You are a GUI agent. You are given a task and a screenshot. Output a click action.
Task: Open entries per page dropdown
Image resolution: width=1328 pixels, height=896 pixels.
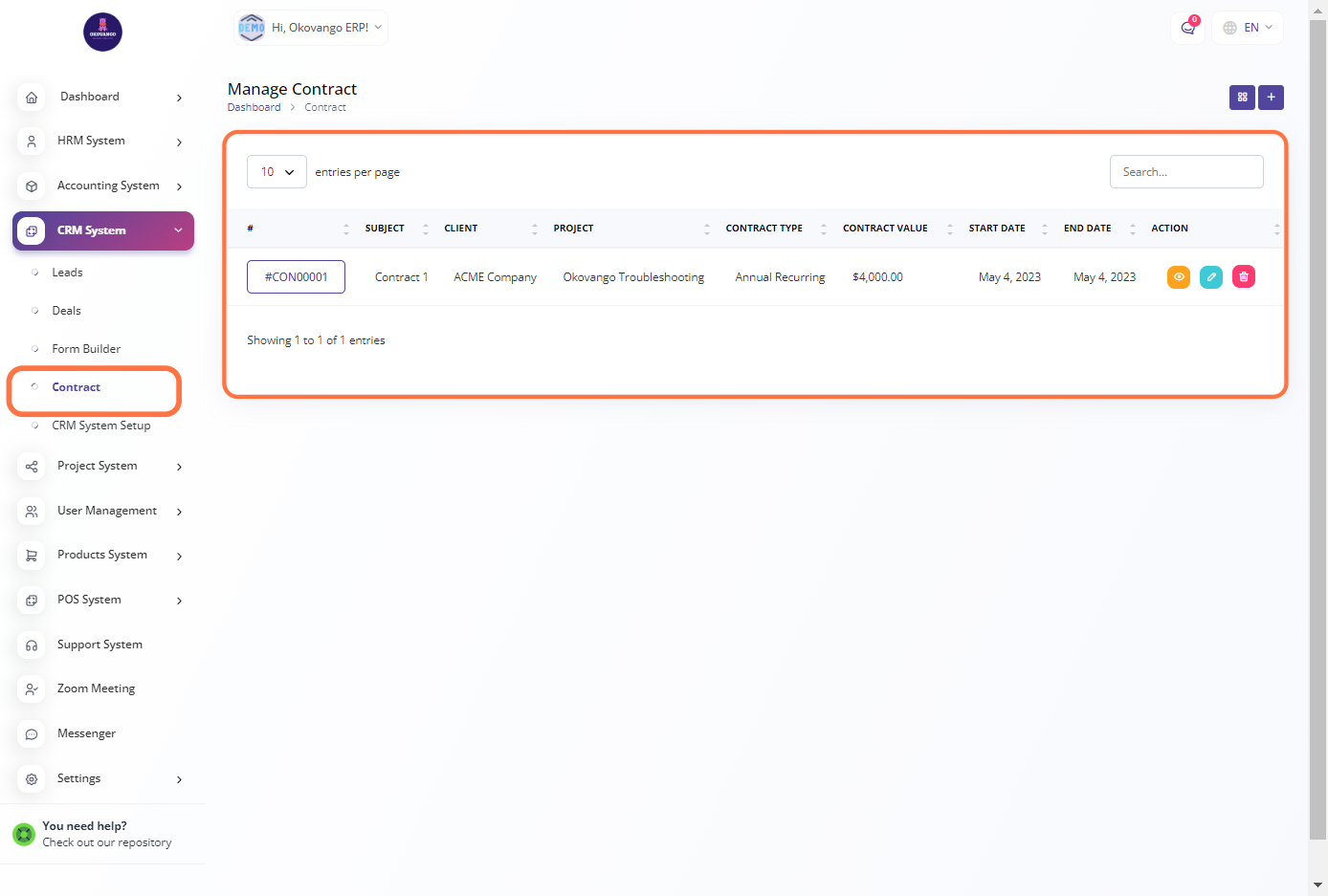(x=277, y=172)
